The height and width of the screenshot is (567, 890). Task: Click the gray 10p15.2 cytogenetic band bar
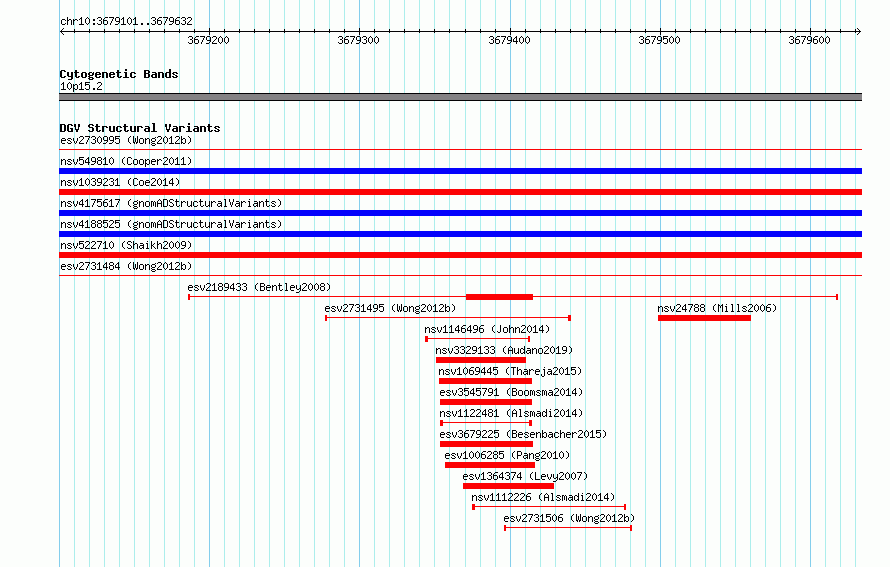point(460,97)
